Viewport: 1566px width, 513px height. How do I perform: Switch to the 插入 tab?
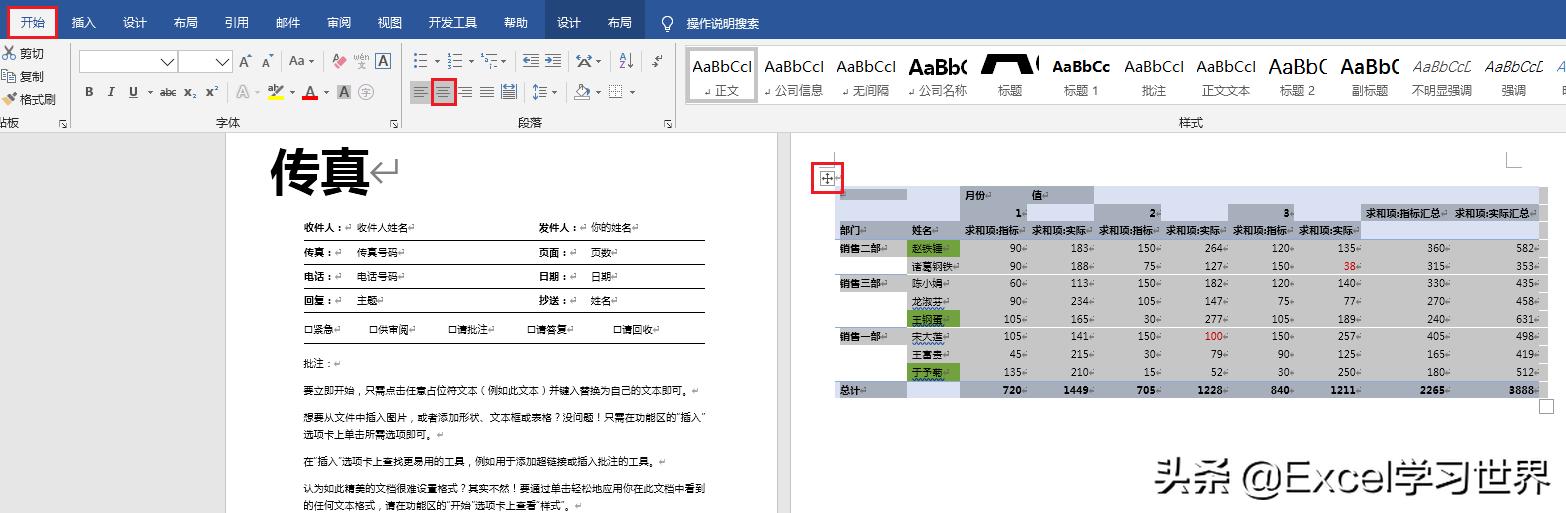tap(84, 23)
